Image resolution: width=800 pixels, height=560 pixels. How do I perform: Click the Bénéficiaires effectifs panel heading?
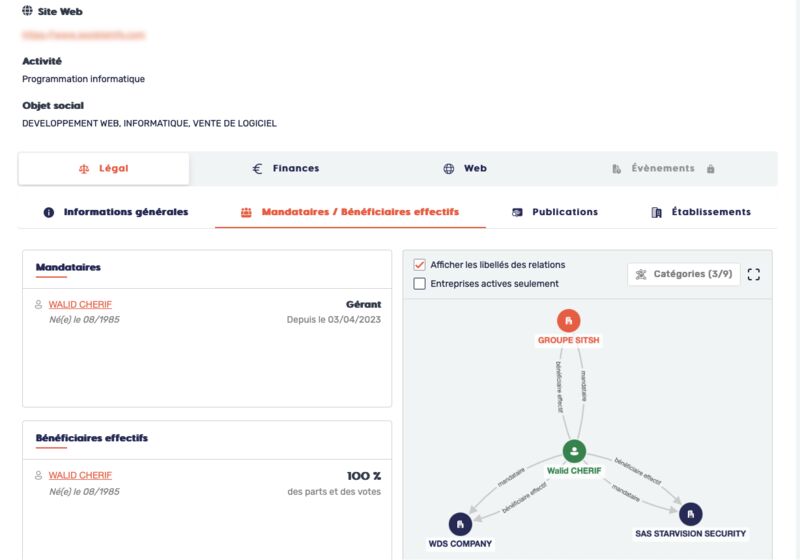tap(92, 438)
